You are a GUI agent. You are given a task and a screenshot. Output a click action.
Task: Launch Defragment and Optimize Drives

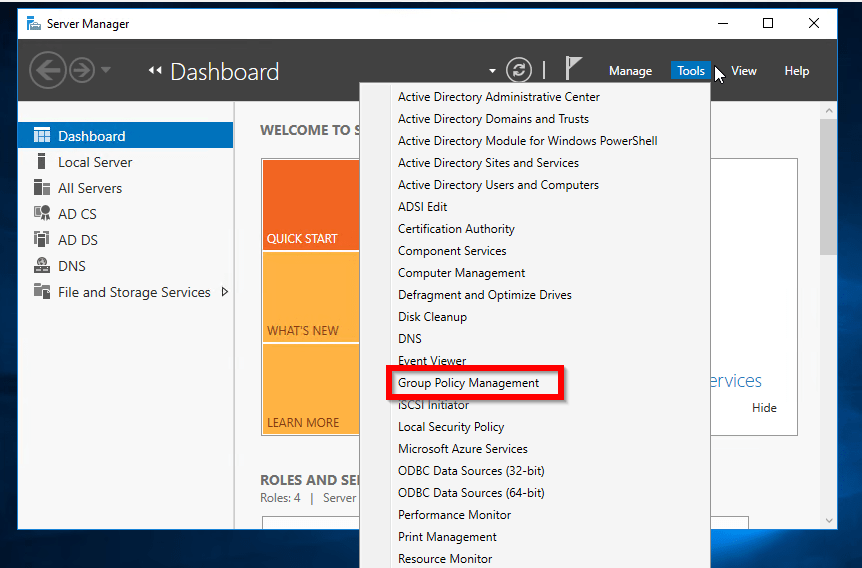click(x=484, y=295)
